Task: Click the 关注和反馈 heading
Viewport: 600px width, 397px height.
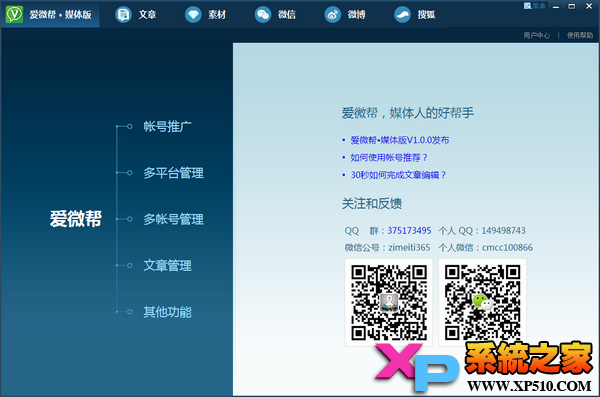Action: pos(372,204)
